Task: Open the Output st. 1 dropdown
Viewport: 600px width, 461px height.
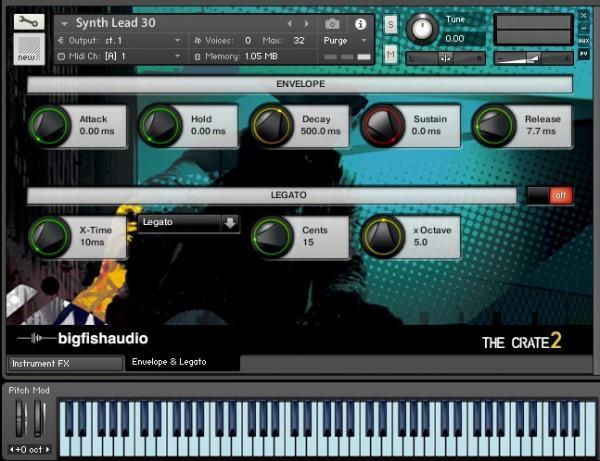Action: [x=178, y=41]
